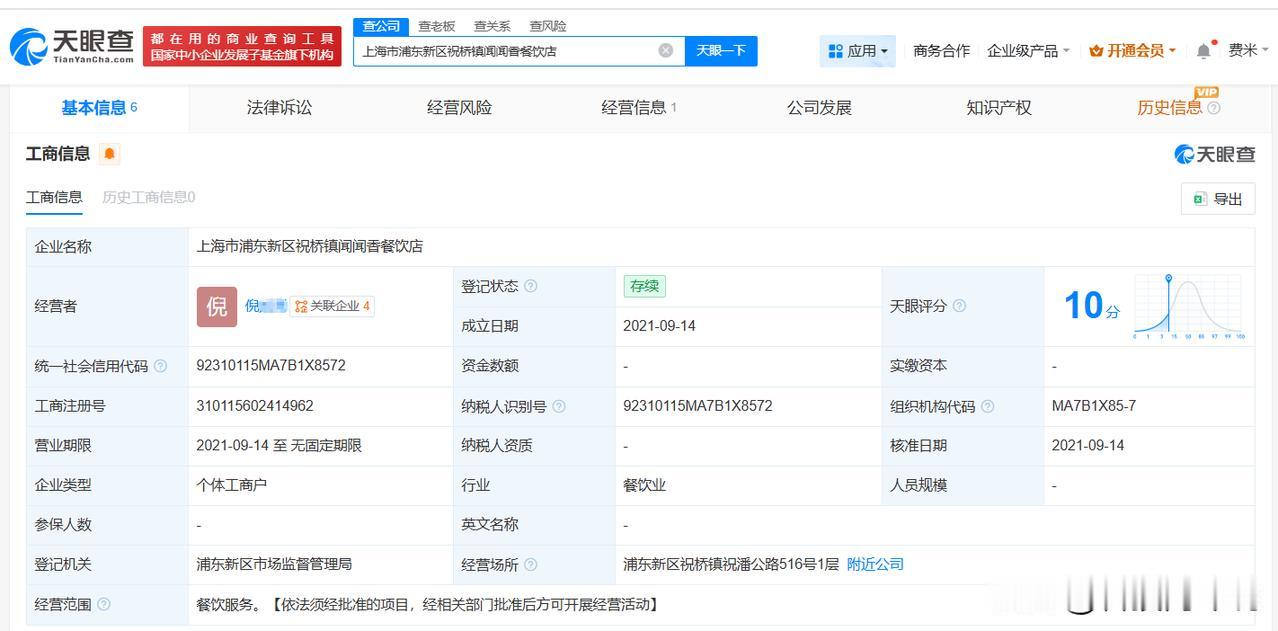Click the help icon next to 统一社会信用代码

point(160,366)
